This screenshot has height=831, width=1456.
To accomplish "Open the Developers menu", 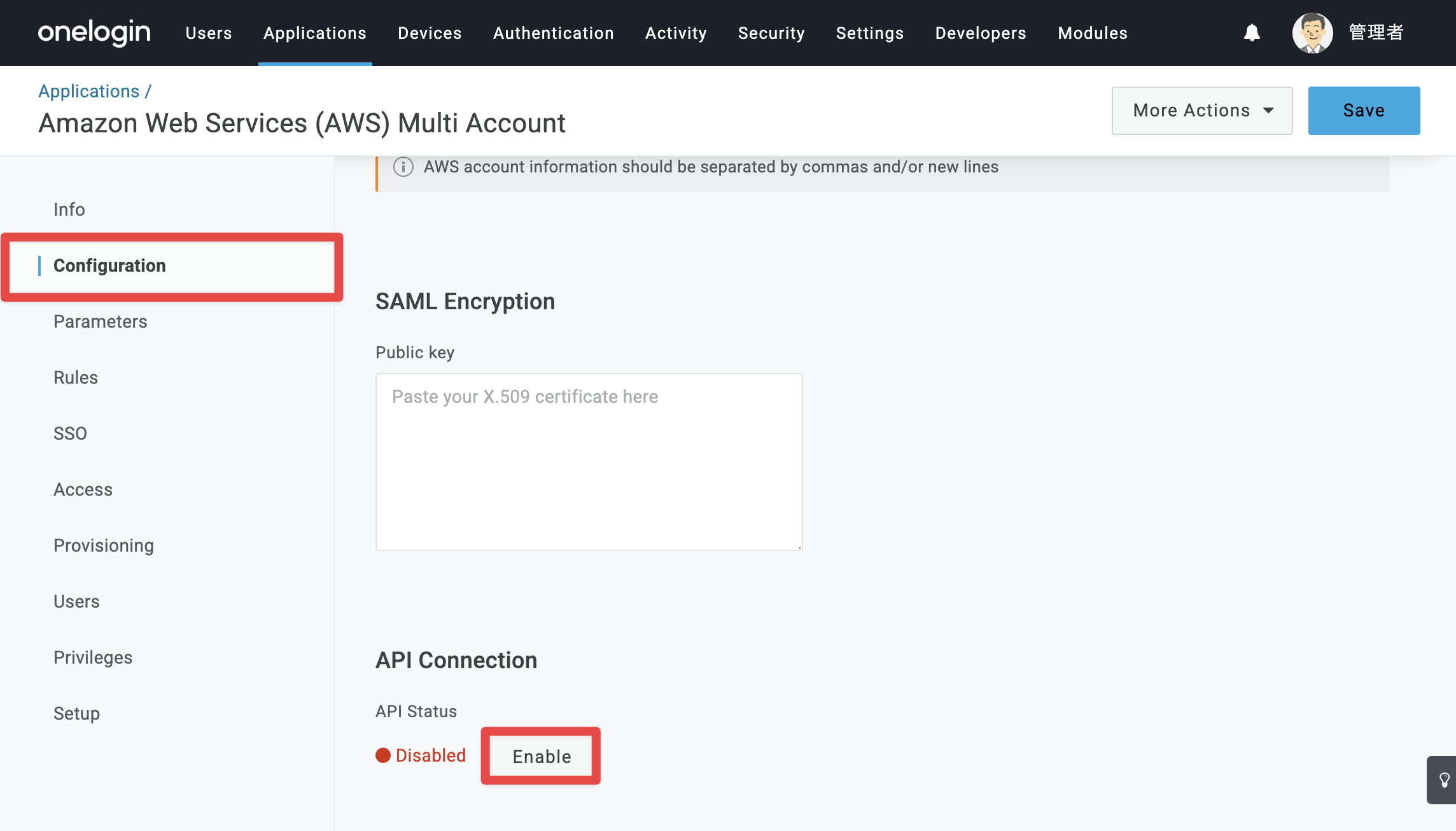I will coord(981,32).
